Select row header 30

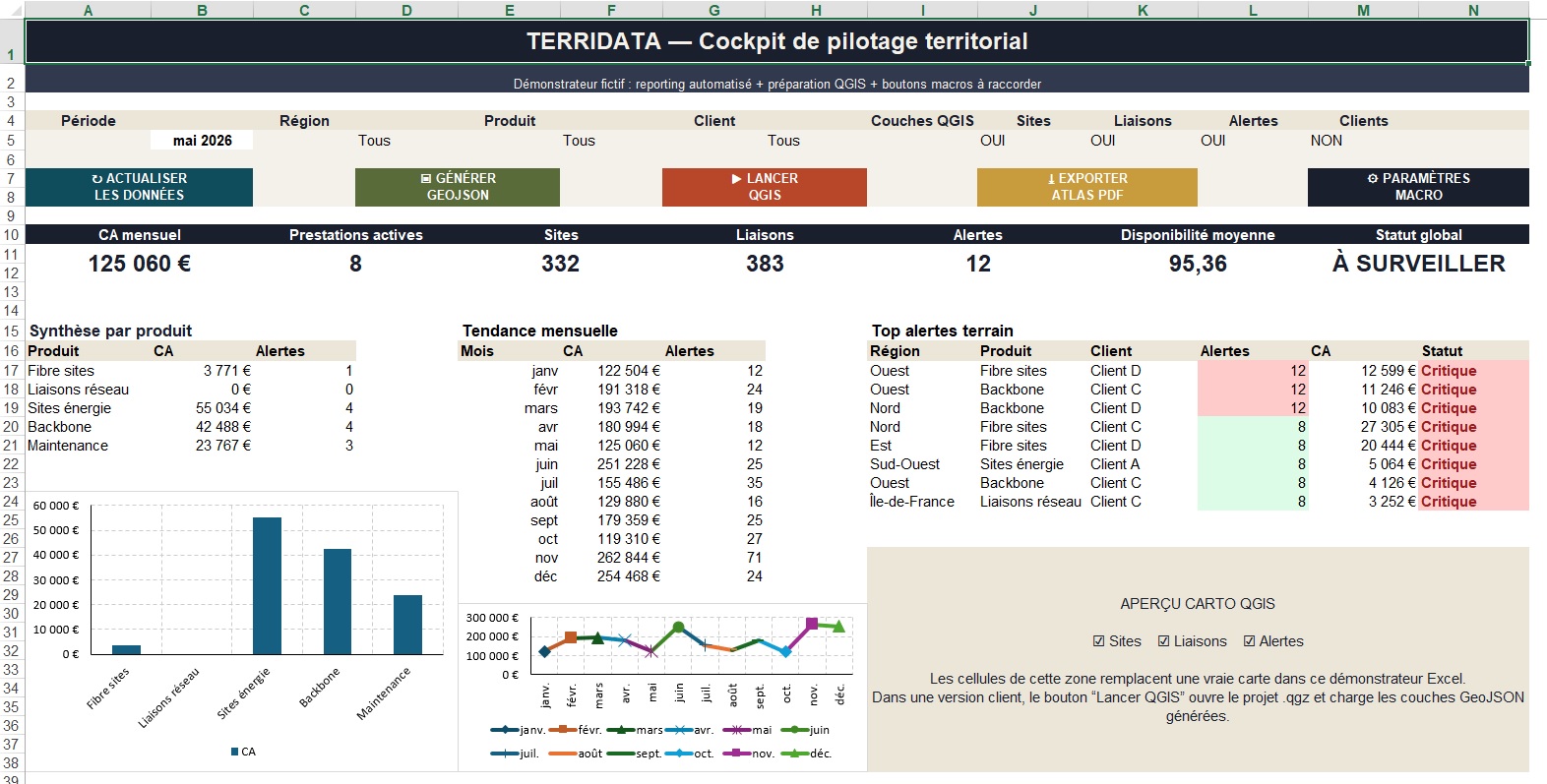tap(11, 614)
